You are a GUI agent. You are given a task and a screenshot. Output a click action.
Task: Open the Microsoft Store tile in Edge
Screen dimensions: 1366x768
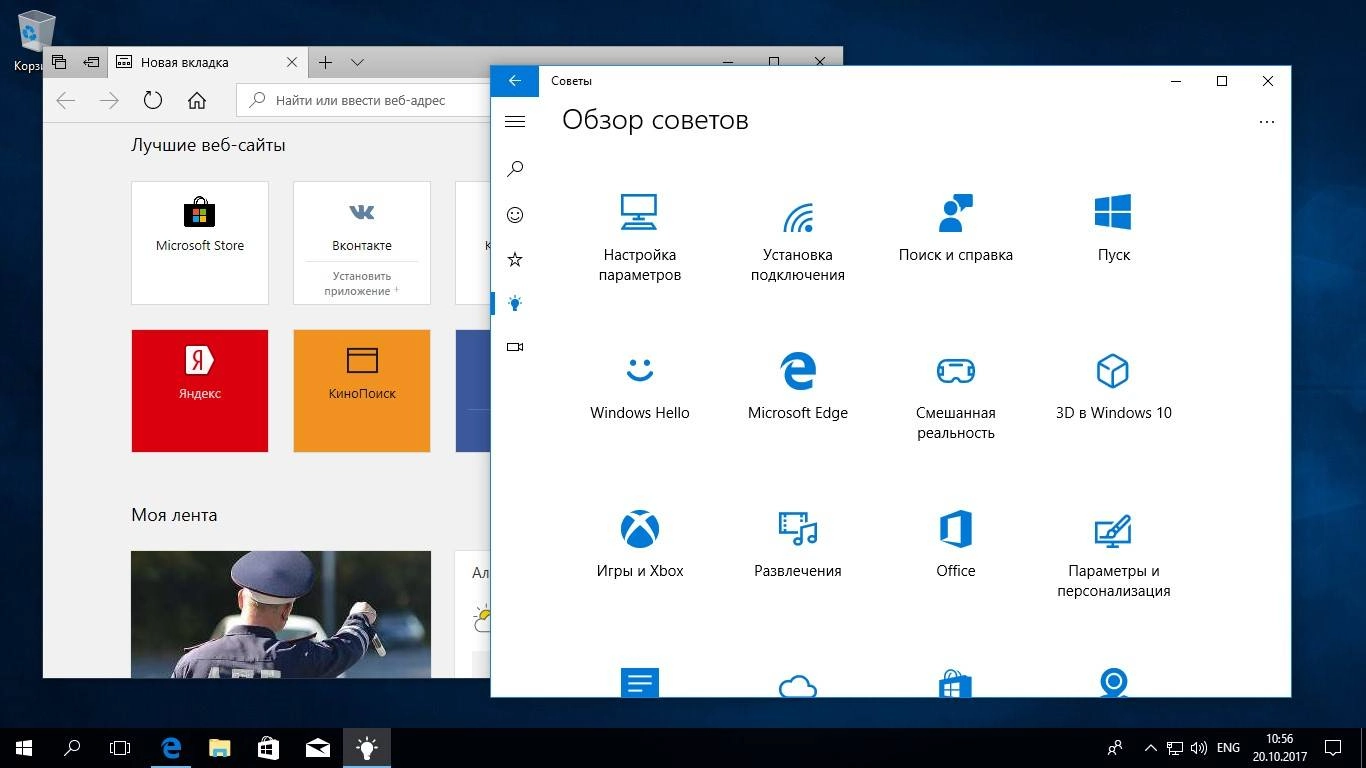[x=200, y=243]
